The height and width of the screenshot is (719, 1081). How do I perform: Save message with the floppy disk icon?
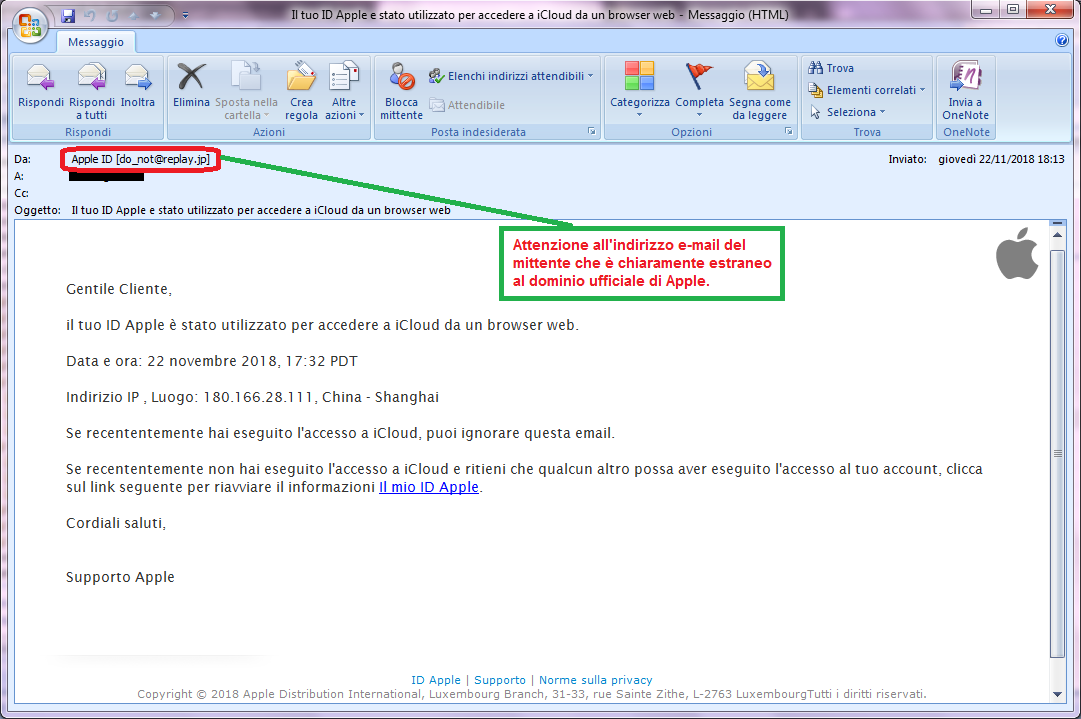pyautogui.click(x=68, y=15)
